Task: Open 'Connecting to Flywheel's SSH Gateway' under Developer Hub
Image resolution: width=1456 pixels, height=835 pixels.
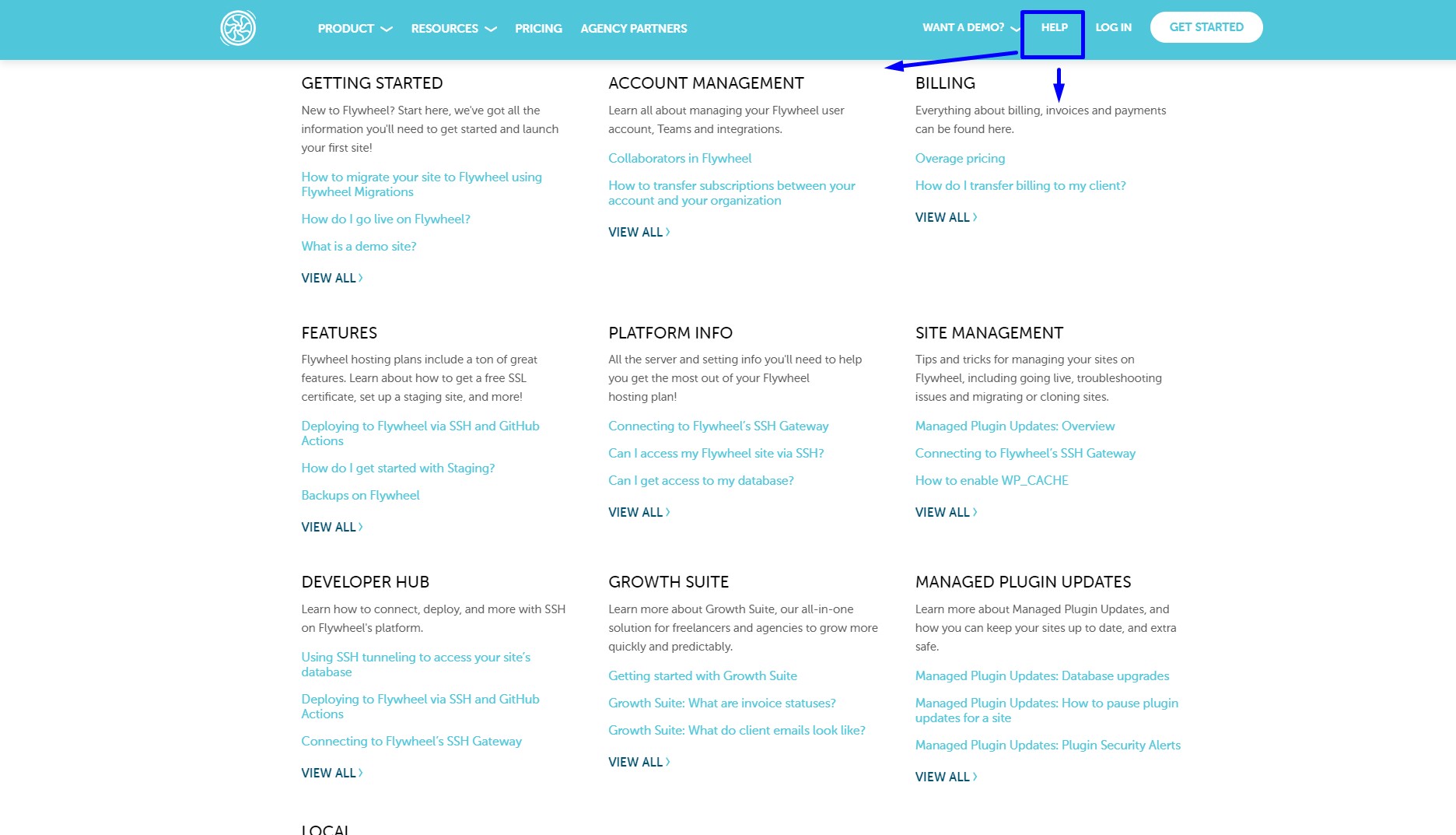Action: coord(411,742)
